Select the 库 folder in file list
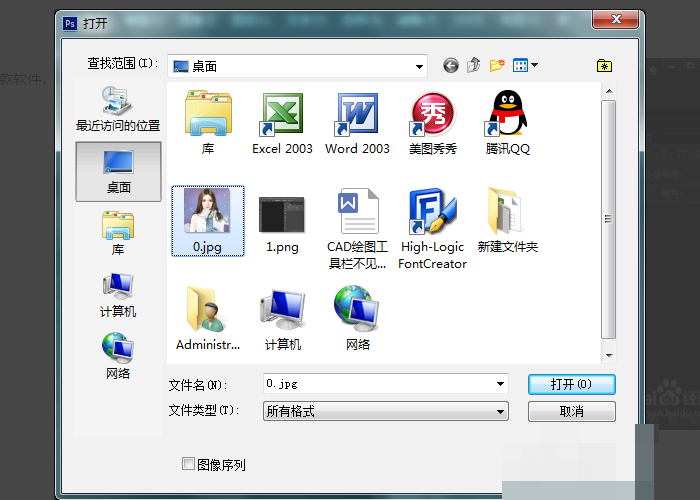Viewport: 700px width, 500px height. pyautogui.click(x=208, y=122)
